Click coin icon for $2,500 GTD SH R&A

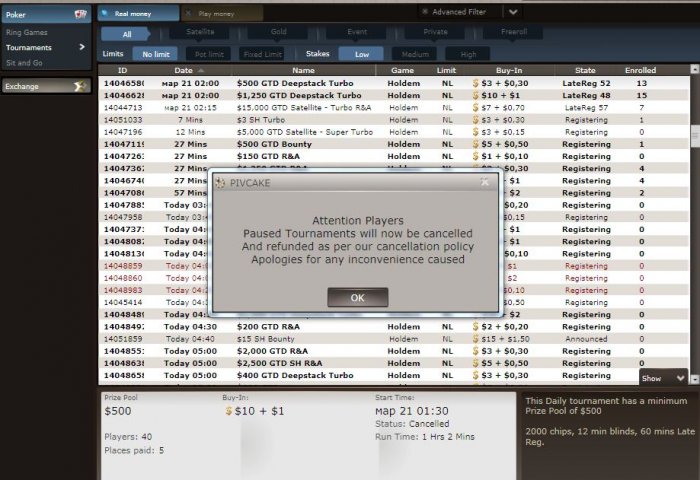(x=475, y=363)
